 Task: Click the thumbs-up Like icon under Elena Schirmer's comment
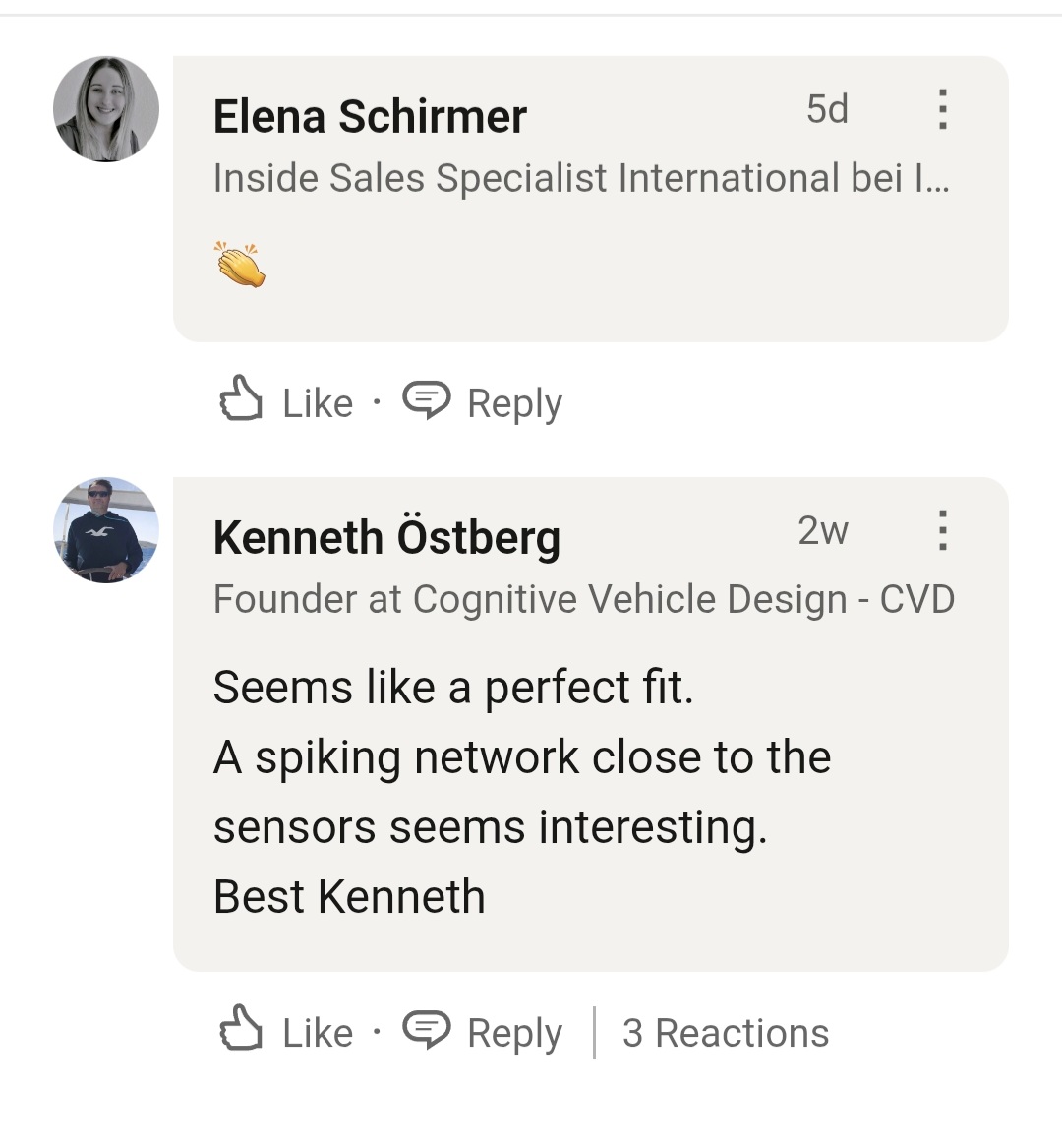pos(241,399)
